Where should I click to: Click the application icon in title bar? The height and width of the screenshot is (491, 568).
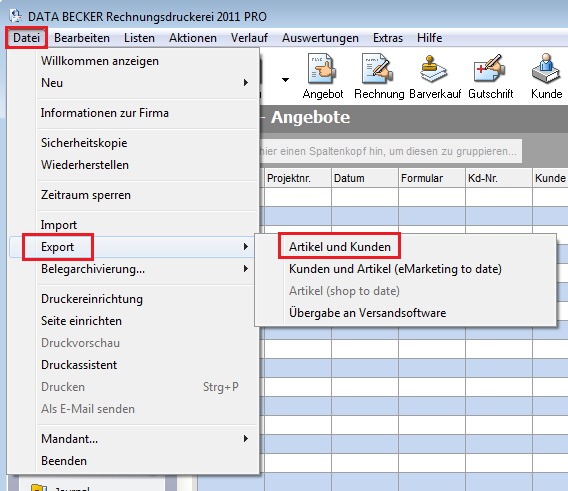click(x=16, y=16)
